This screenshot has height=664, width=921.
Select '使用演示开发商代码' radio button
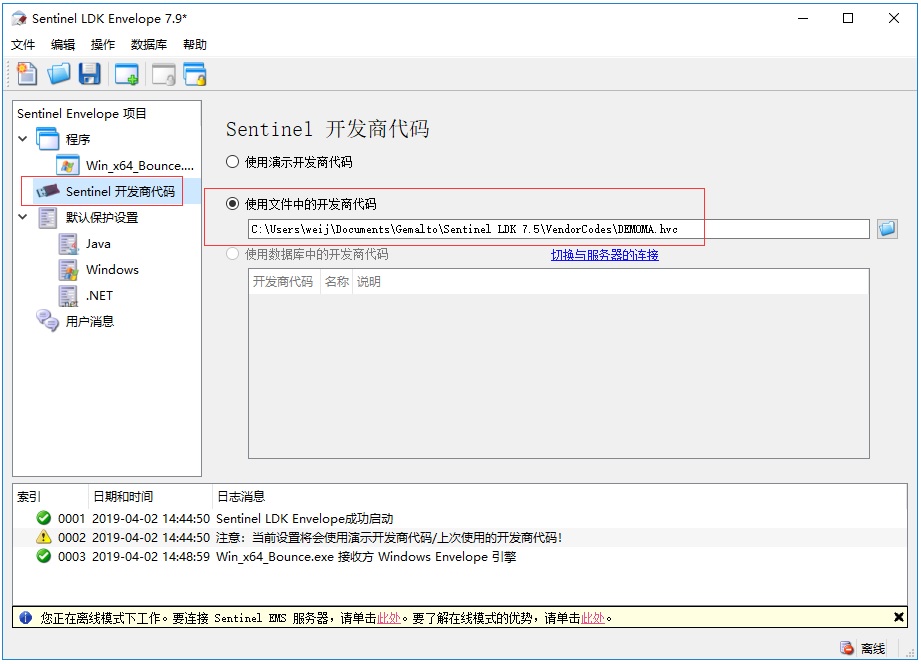click(233, 162)
